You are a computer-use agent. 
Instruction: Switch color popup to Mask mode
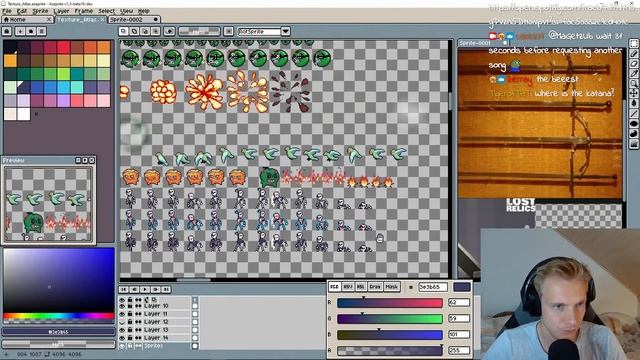(391, 287)
